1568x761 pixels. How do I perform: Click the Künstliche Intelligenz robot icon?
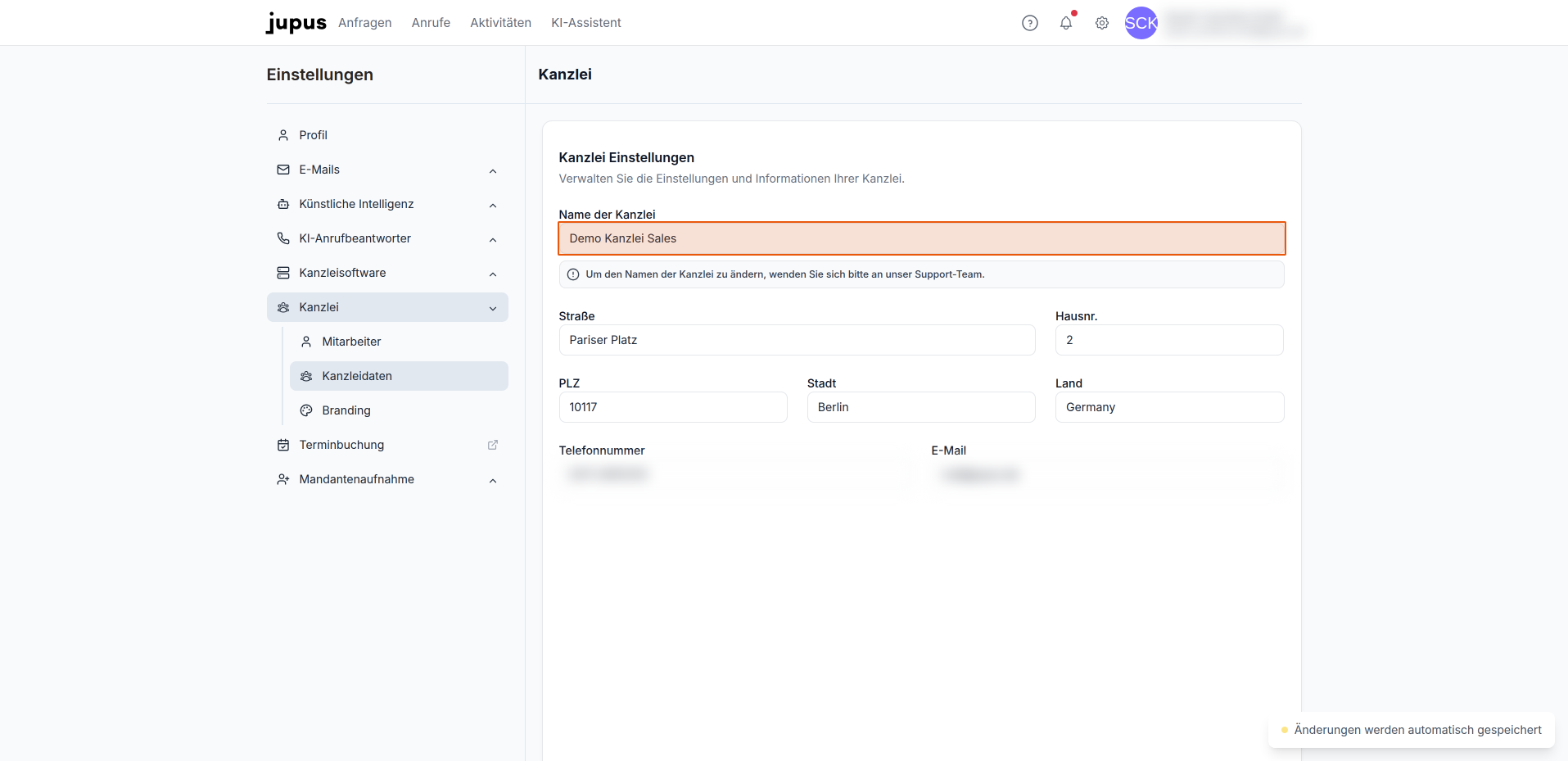point(283,204)
